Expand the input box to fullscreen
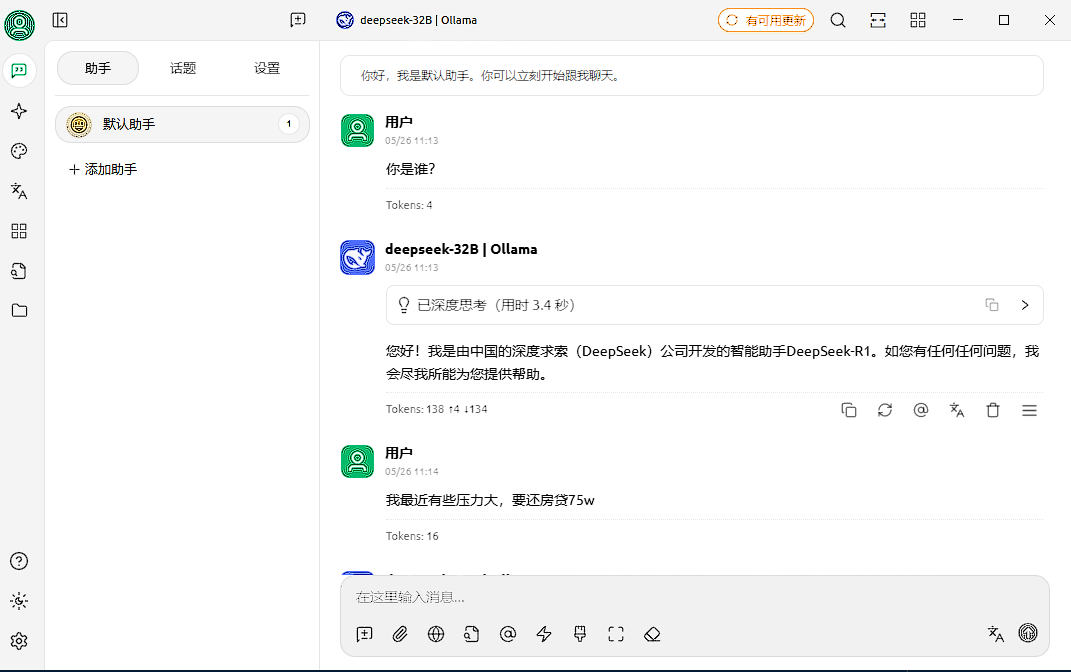The image size is (1071, 672). tap(616, 634)
